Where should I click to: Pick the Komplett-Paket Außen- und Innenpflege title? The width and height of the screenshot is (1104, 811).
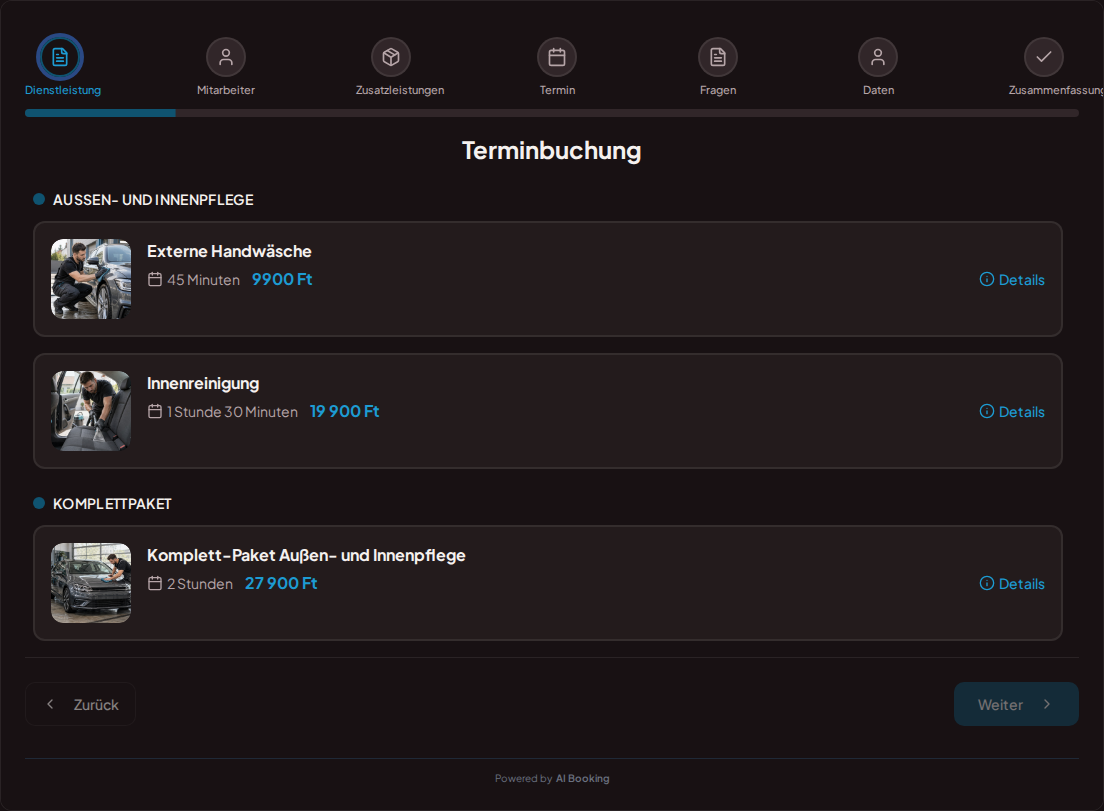coord(306,555)
